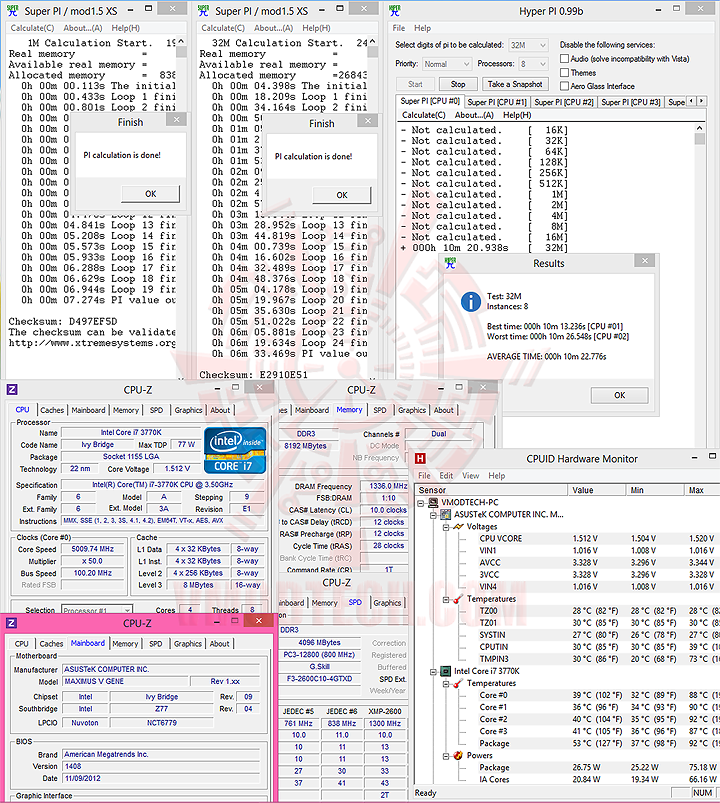Viewport: 720px width, 803px height.
Task: Collapse the Powers tree node
Action: click(446, 756)
